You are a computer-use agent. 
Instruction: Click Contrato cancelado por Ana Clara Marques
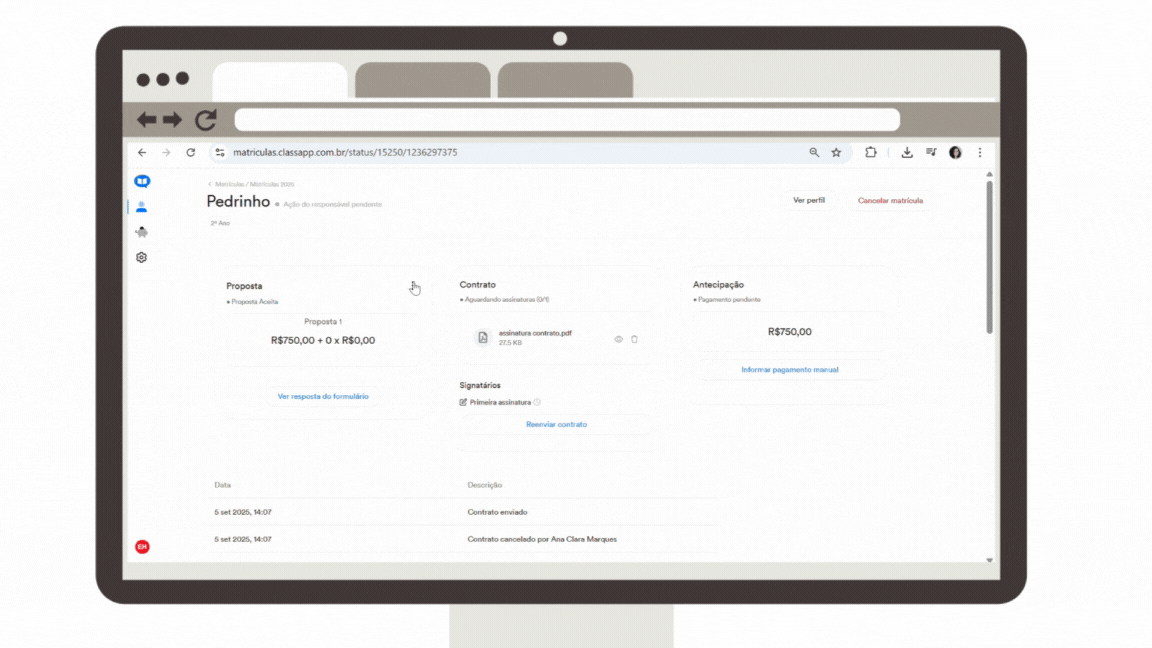[x=542, y=539]
